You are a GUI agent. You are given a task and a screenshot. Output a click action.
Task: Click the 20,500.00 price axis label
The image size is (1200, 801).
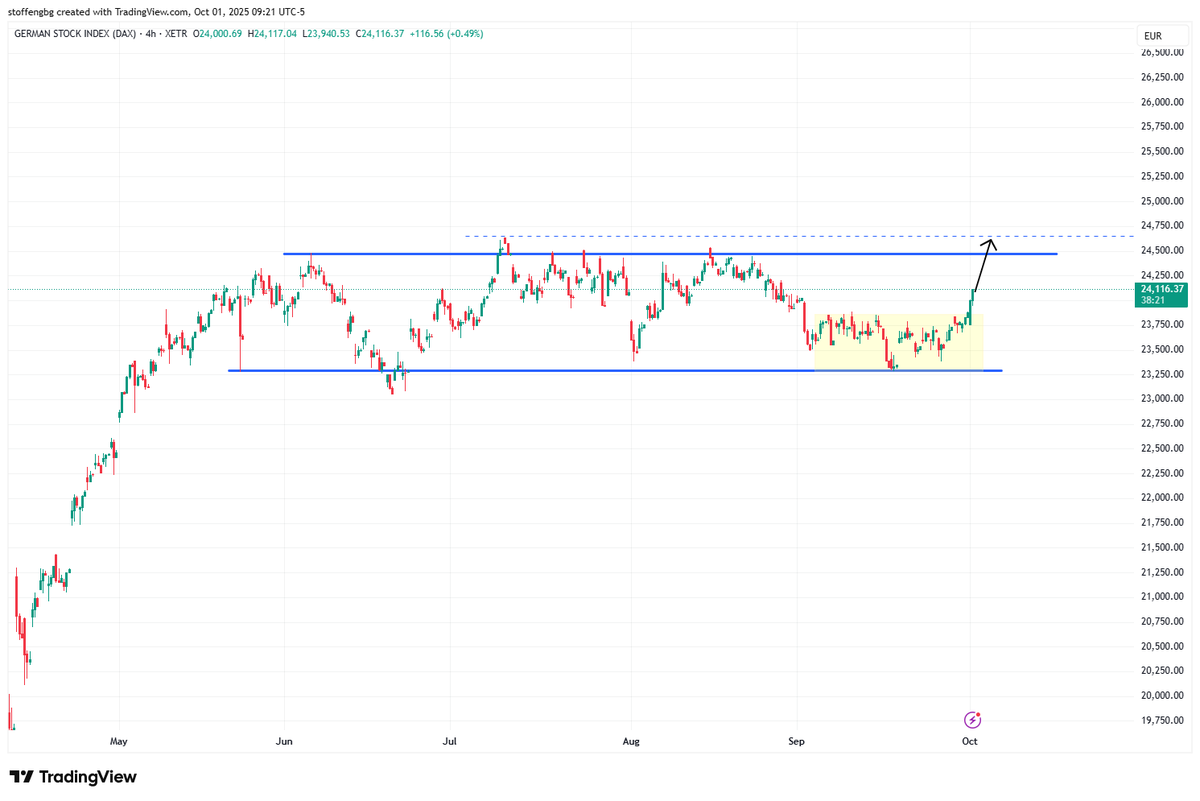tap(1163, 646)
